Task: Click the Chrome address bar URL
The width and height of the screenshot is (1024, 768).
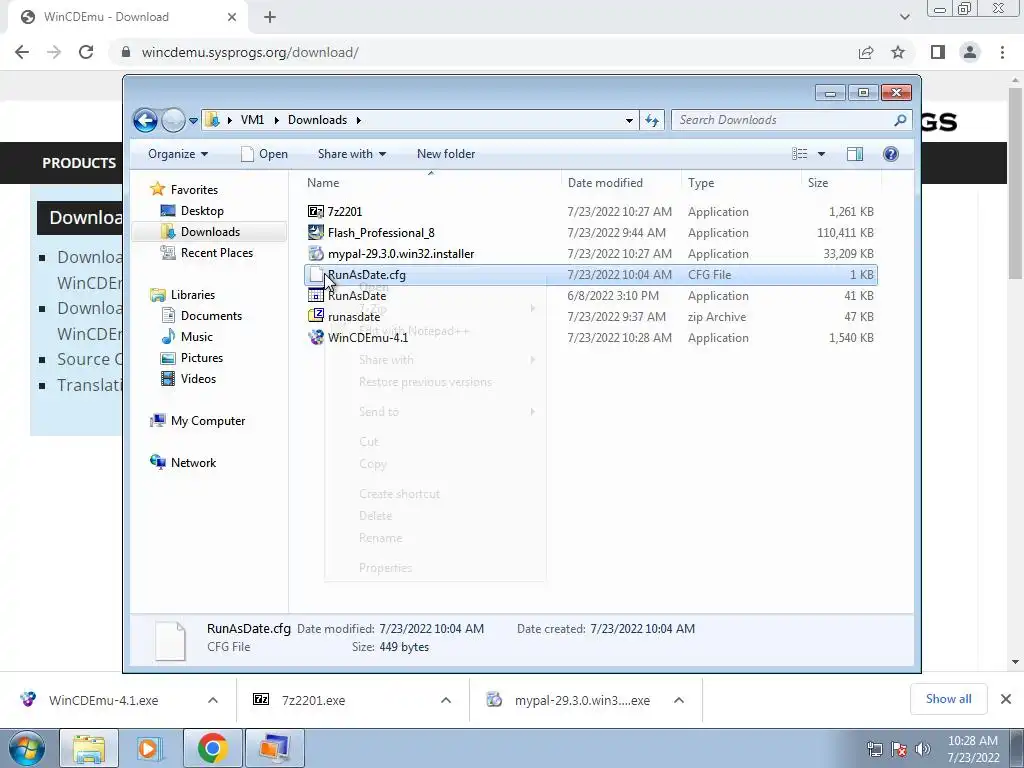Action: pos(249,52)
